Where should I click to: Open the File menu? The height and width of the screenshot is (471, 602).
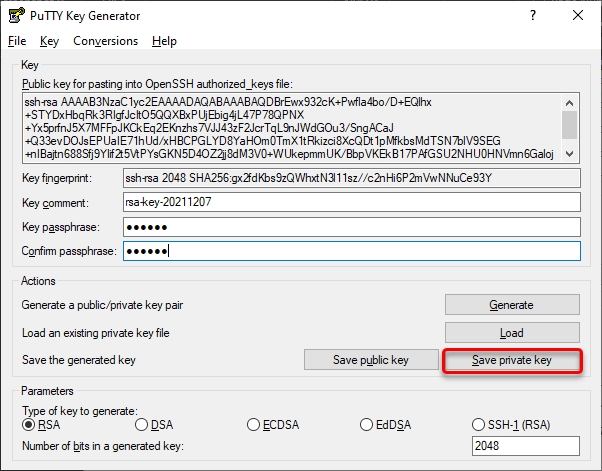click(17, 41)
